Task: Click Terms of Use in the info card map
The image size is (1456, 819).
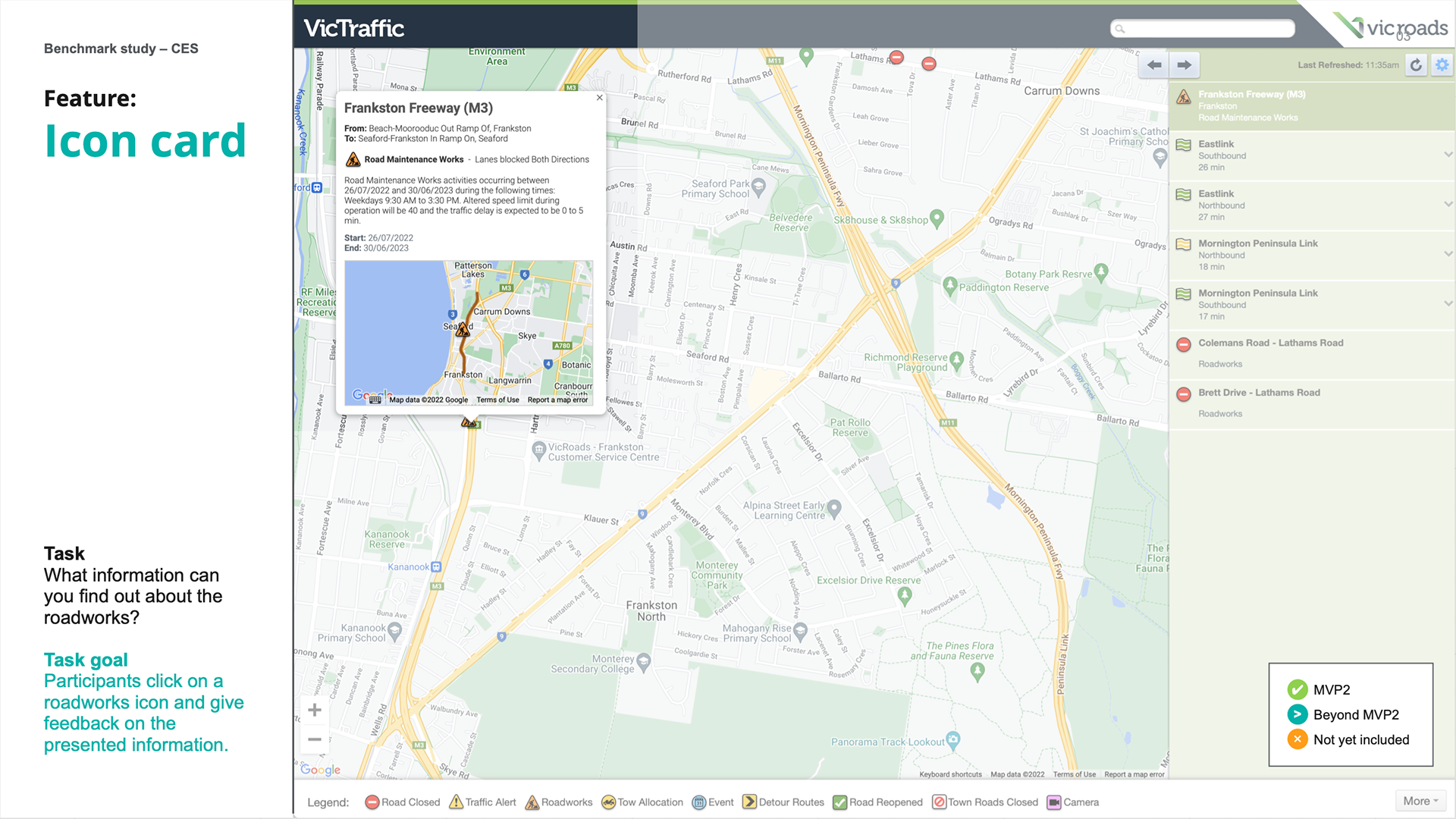Action: click(x=497, y=400)
